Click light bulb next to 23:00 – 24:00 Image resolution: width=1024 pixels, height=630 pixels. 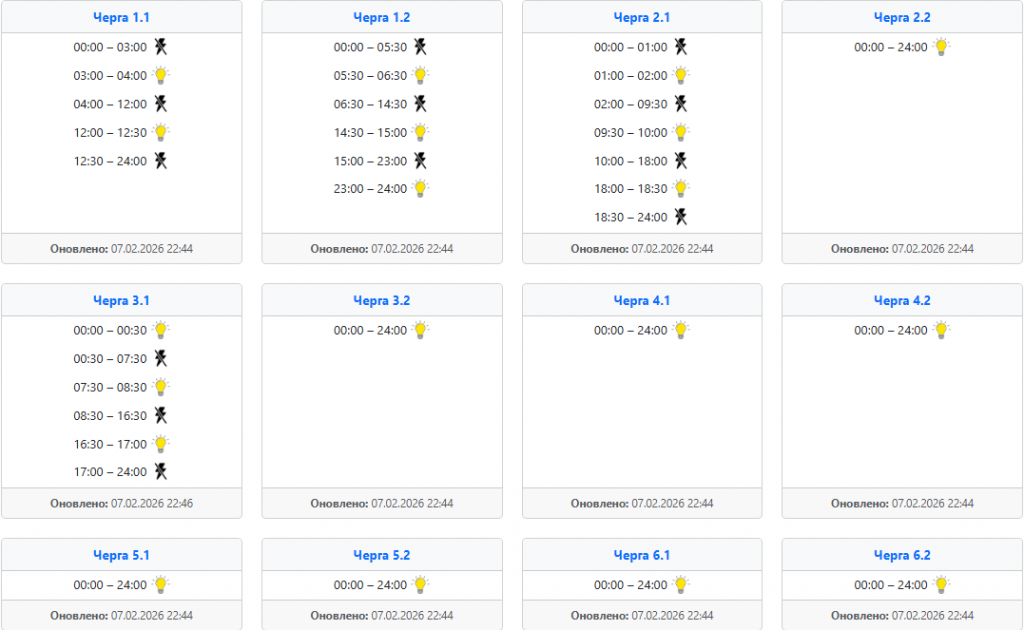tap(421, 188)
